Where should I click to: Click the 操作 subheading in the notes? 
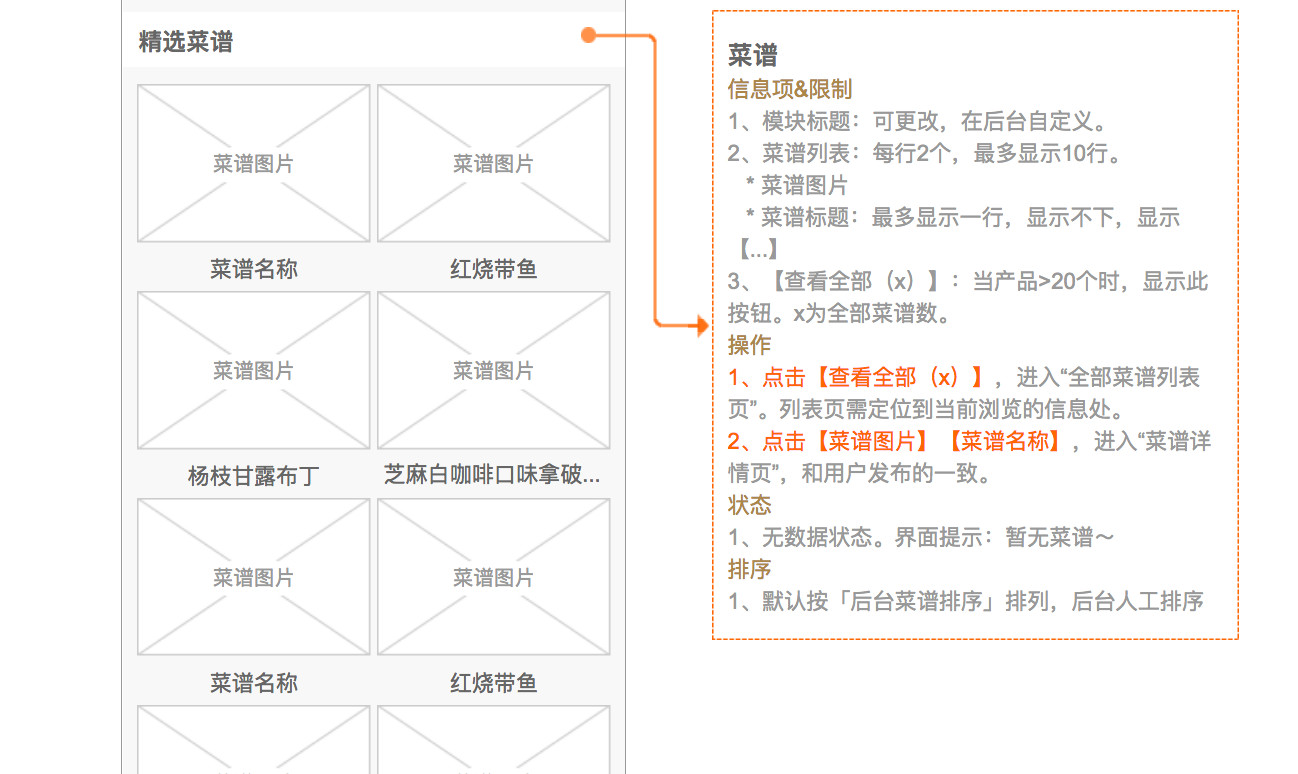749,345
